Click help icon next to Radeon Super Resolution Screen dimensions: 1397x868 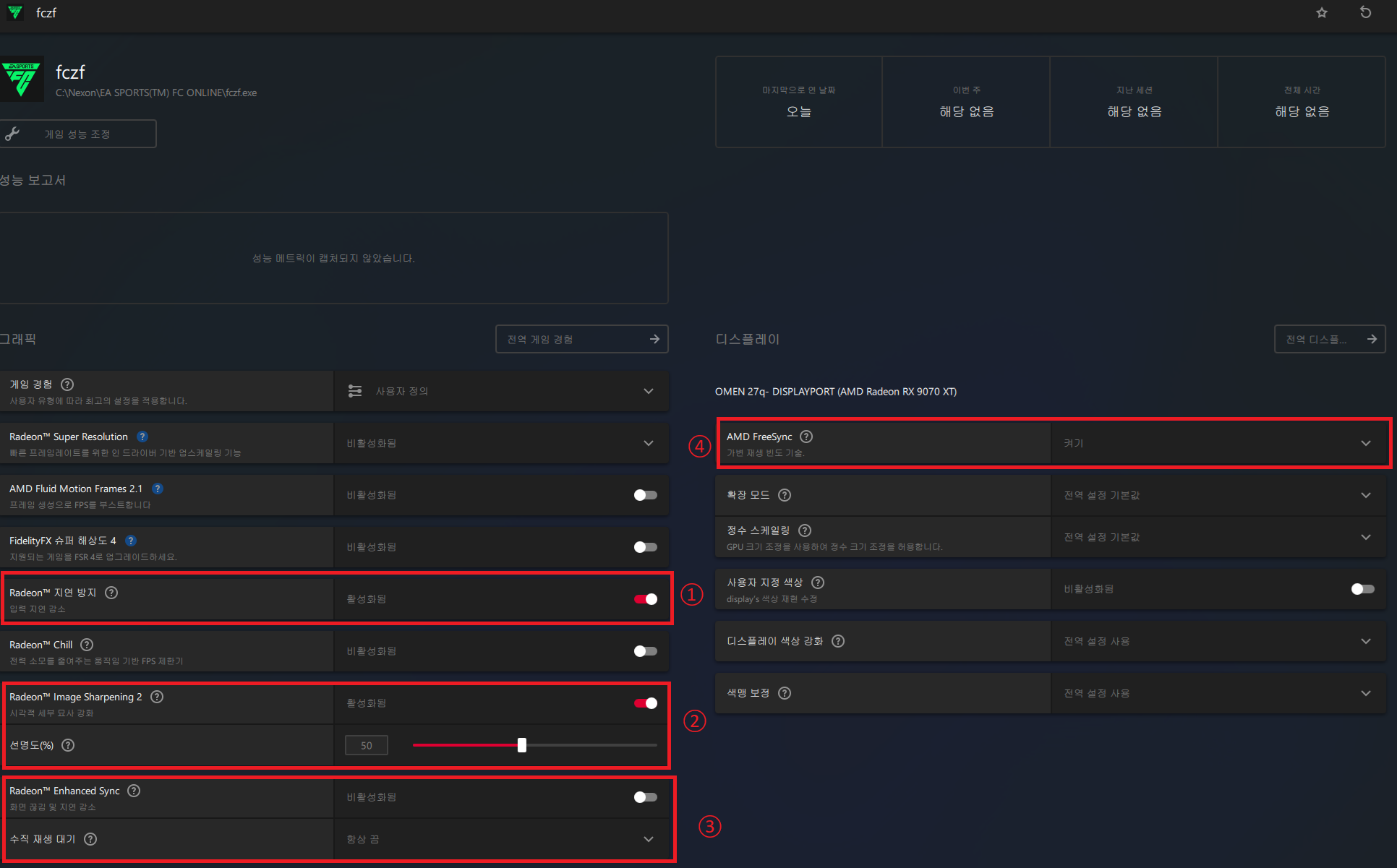(142, 437)
